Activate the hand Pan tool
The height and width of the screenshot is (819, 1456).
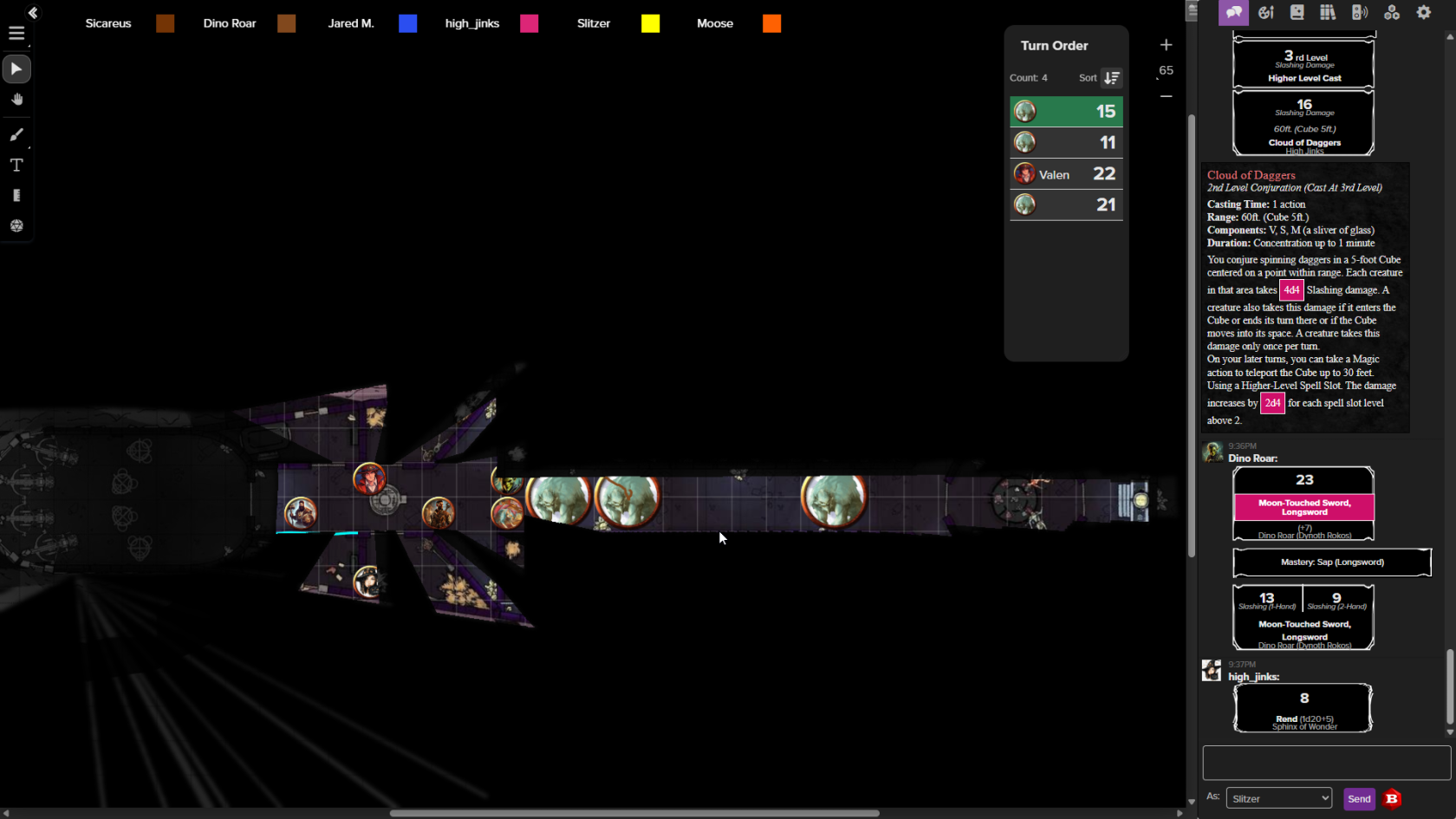pyautogui.click(x=16, y=100)
